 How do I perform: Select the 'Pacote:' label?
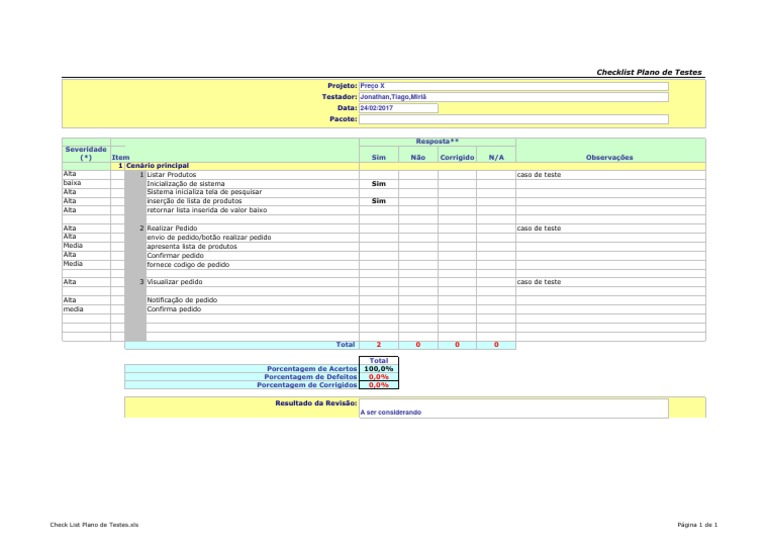(343, 119)
